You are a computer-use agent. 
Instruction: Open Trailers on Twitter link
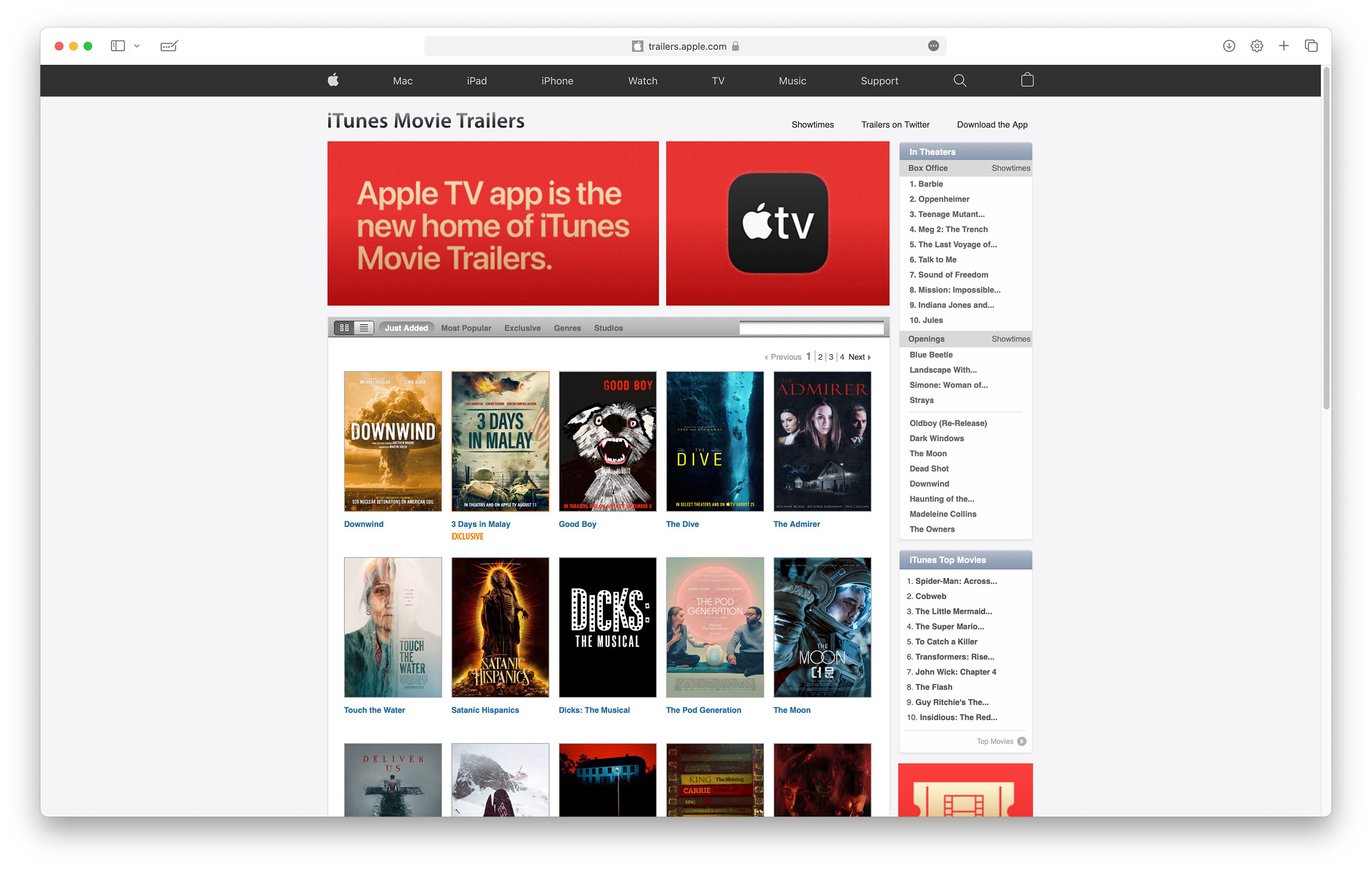[894, 125]
